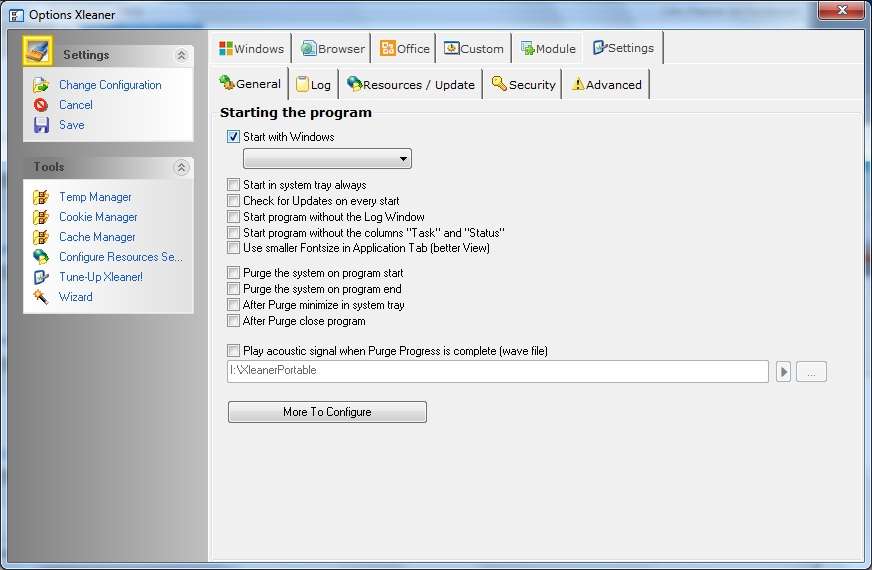872x570 pixels.
Task: Click the wave file path text field
Action: tap(497, 371)
